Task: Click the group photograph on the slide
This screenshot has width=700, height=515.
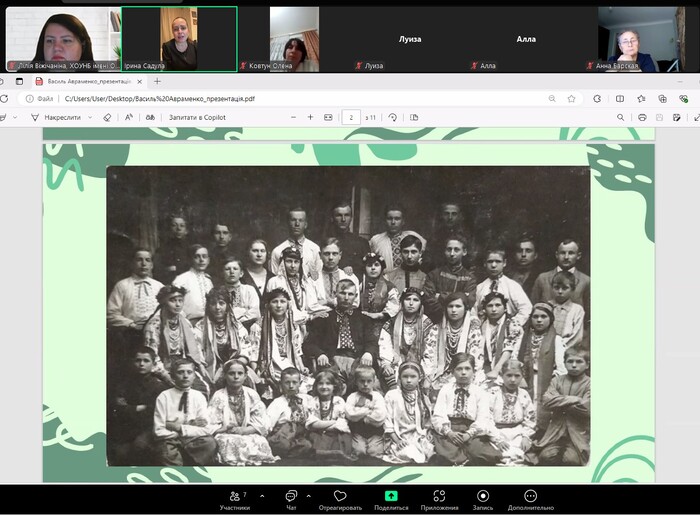Action: tap(348, 316)
